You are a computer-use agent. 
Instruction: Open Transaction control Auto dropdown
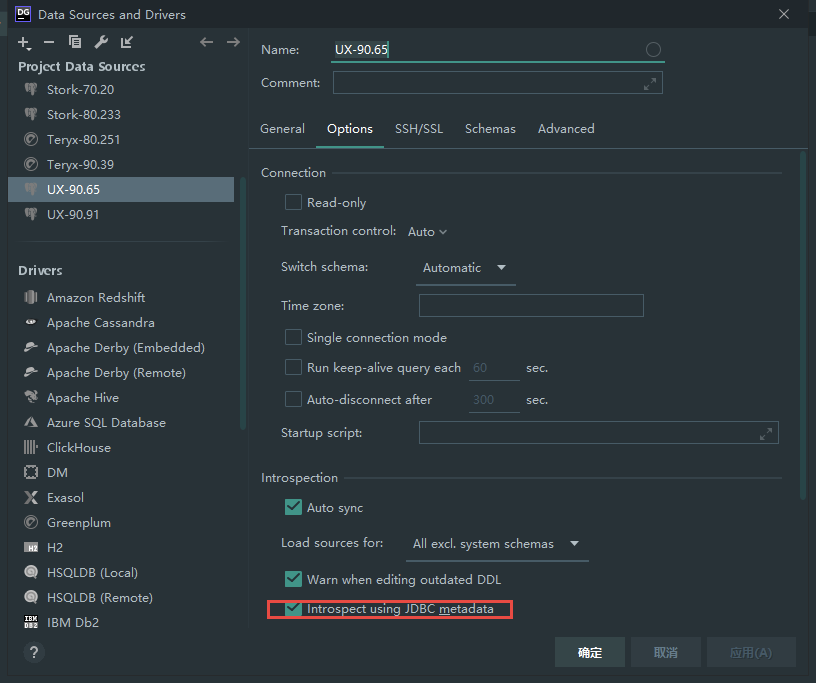coord(427,232)
